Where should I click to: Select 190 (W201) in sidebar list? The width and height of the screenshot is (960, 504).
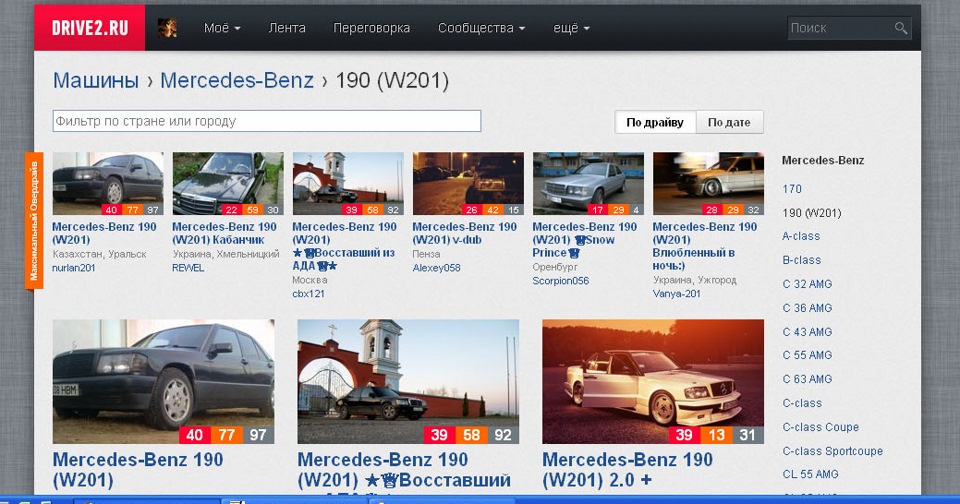812,213
